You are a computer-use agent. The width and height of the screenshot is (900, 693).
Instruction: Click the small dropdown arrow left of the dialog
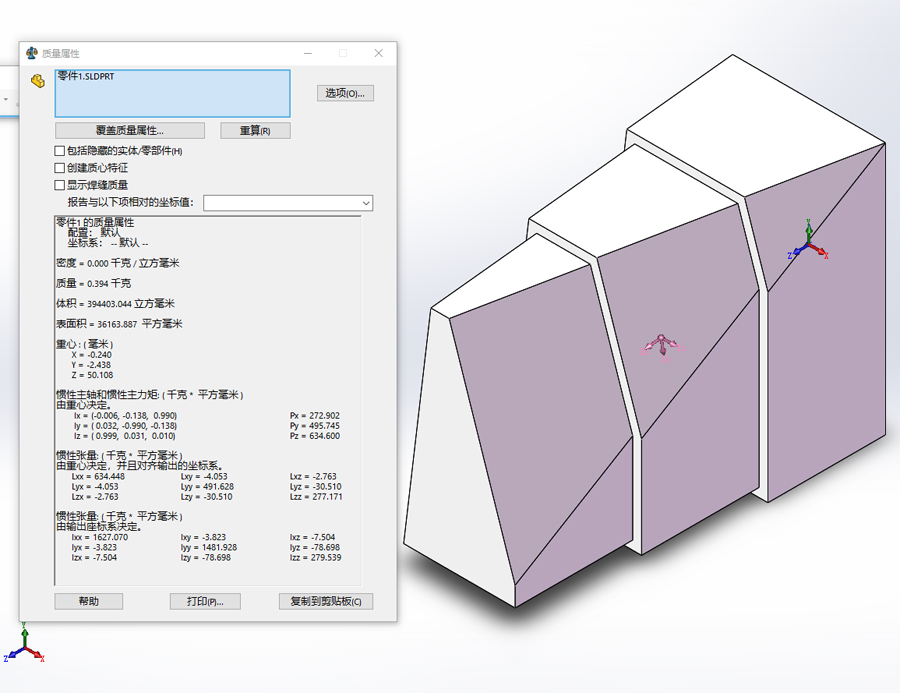[x=5, y=100]
